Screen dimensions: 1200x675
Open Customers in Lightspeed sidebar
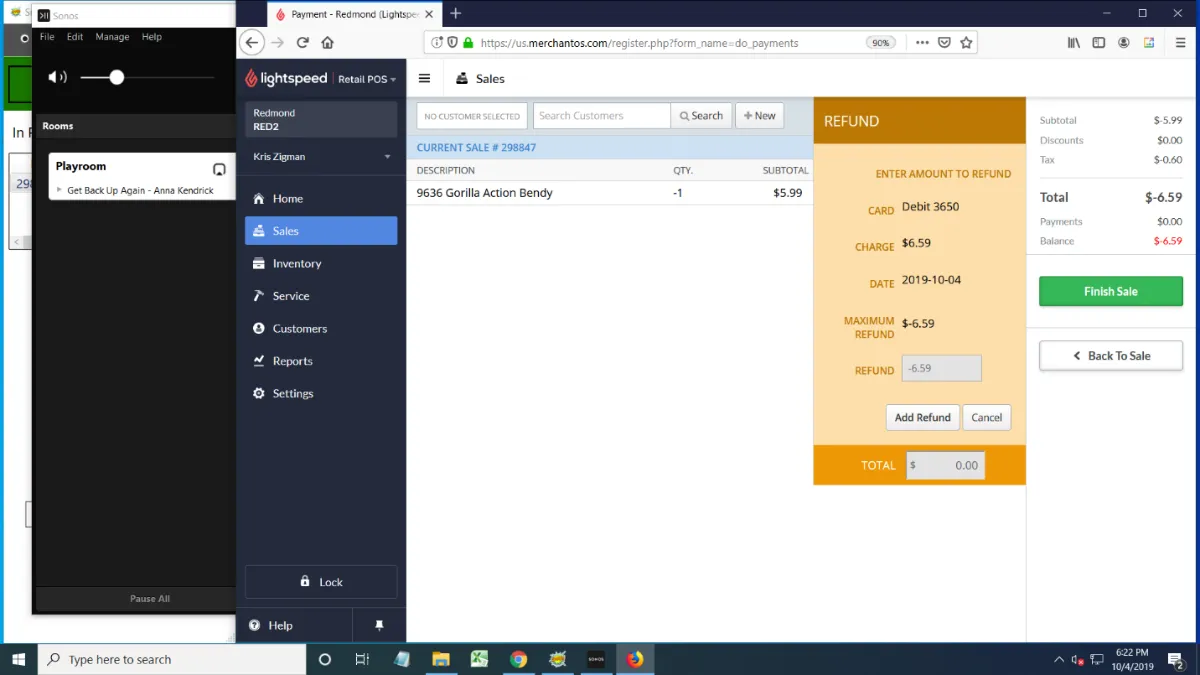pyautogui.click(x=321, y=329)
